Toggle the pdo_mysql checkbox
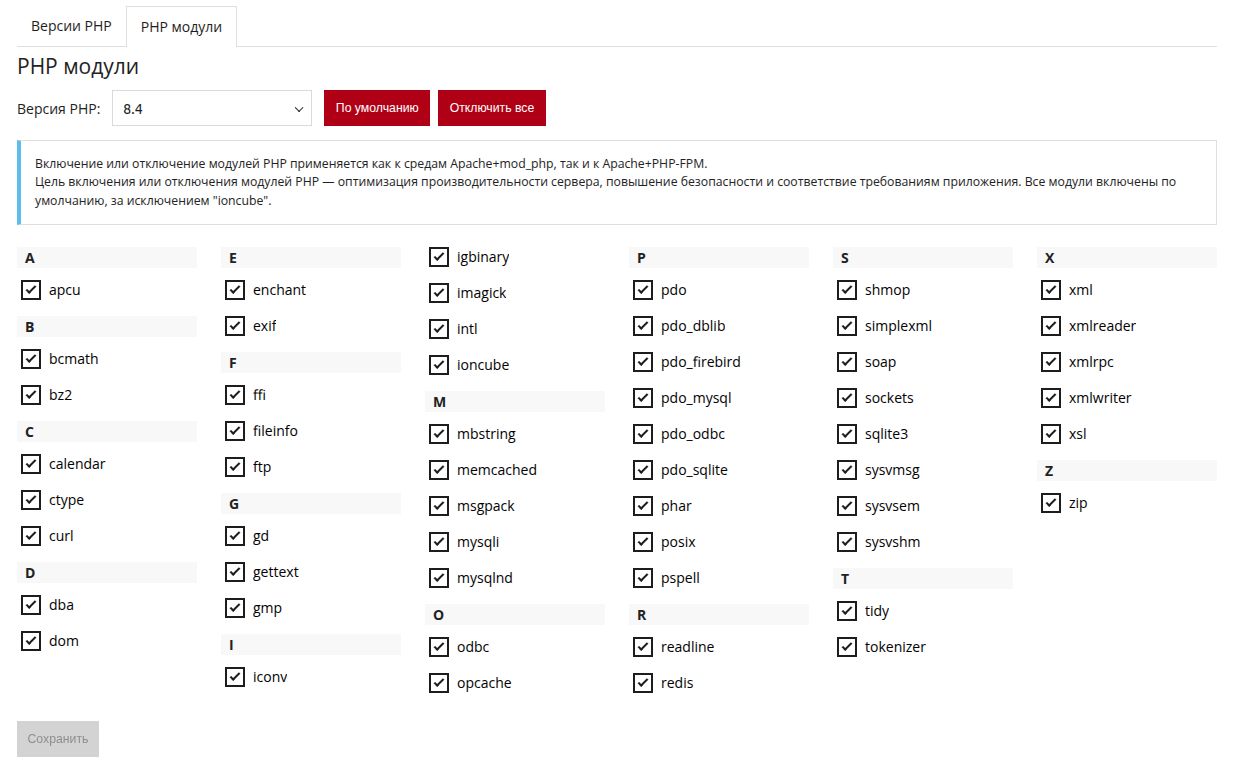1234x780 pixels. (643, 398)
